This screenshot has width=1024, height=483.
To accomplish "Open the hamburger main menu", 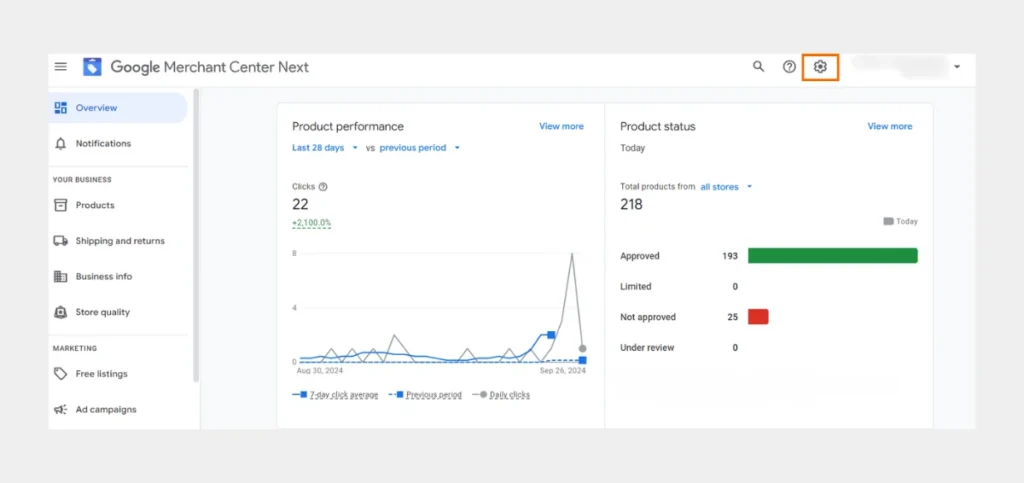I will pyautogui.click(x=61, y=67).
